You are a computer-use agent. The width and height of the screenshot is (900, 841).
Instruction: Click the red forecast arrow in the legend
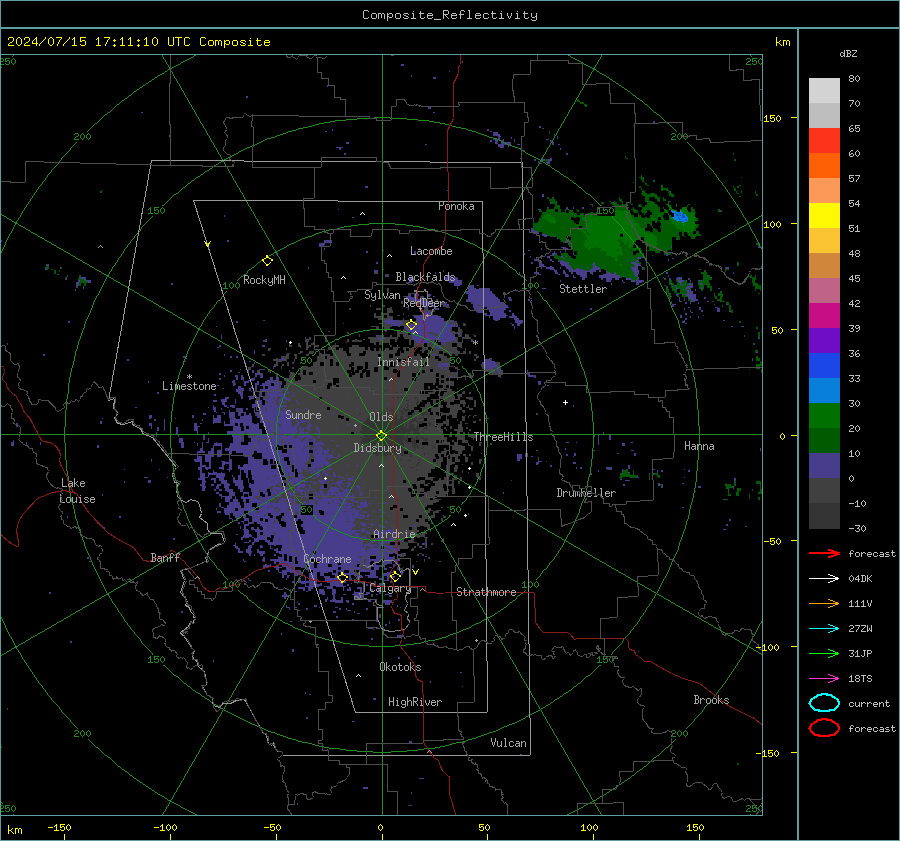click(x=824, y=553)
